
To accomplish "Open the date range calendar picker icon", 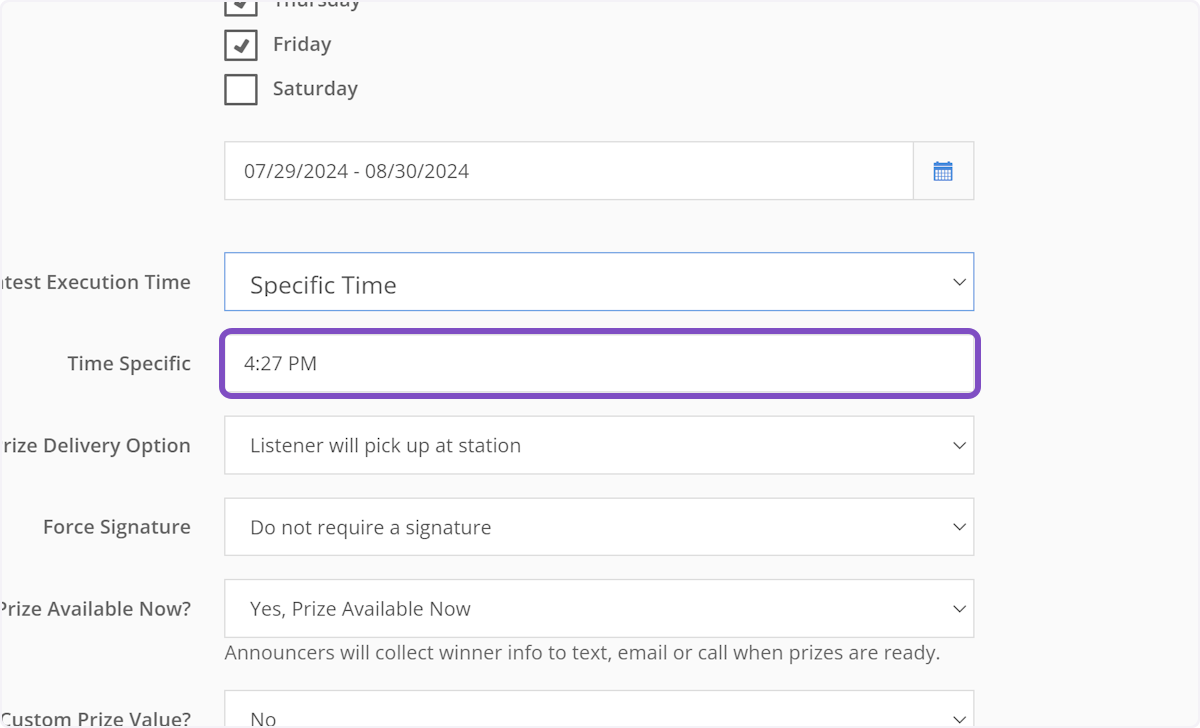I will (x=943, y=170).
